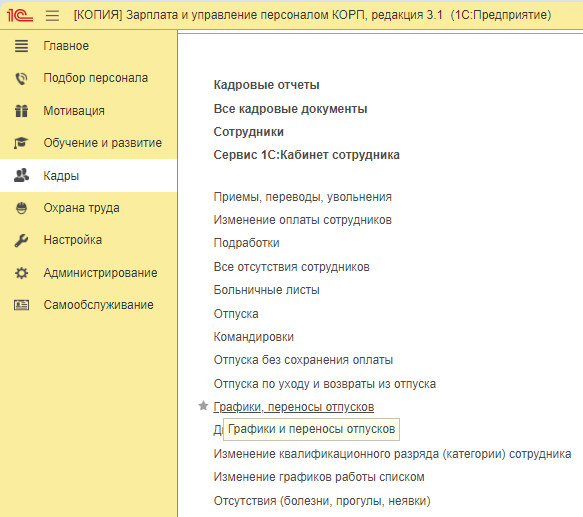Image resolution: width=583 pixels, height=517 pixels.
Task: Click the 1C logo icon
Action: coord(20,15)
